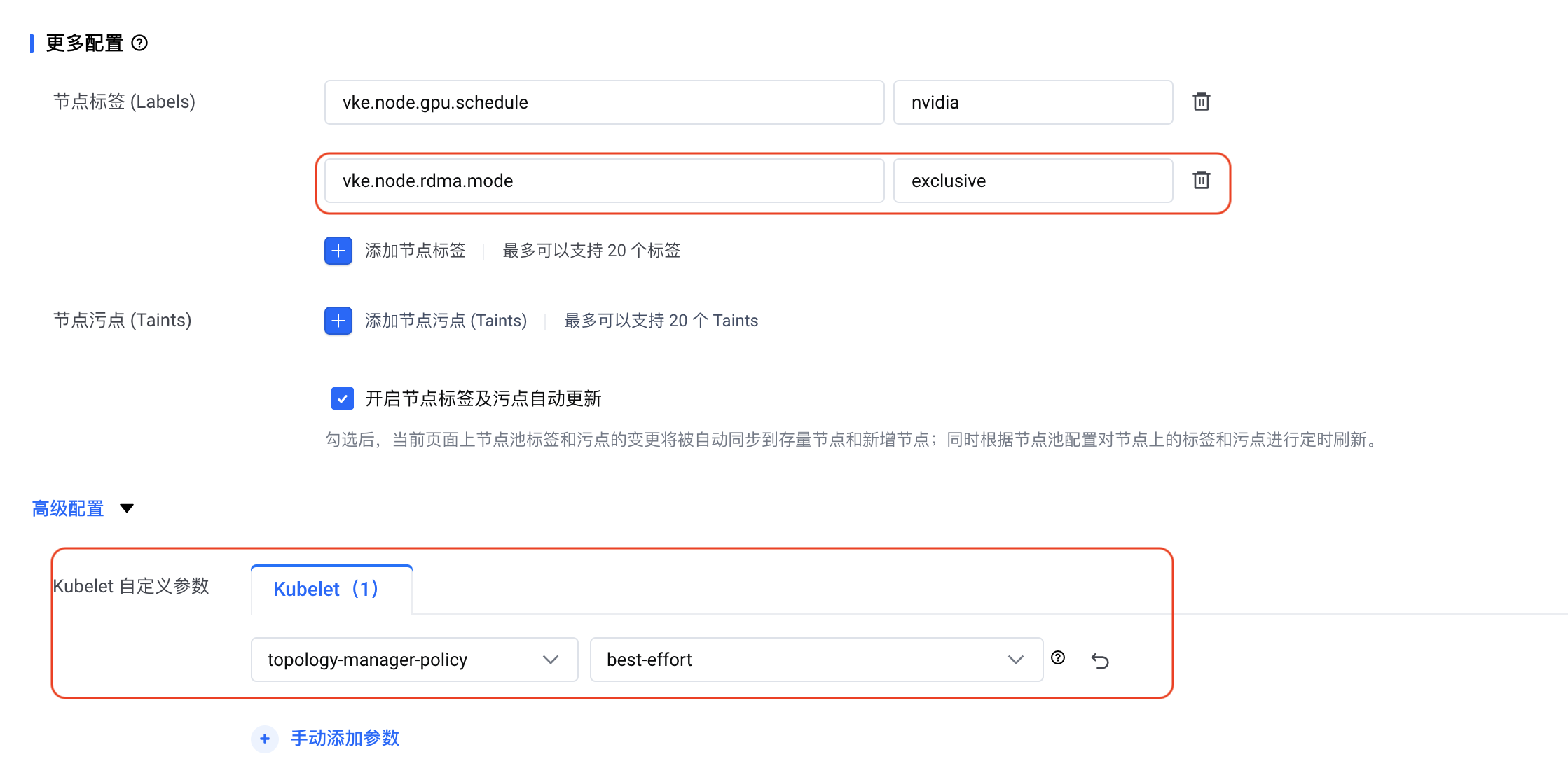Click plus icon for 手动添加参数
Screen dimensions: 1568x780
coord(265,739)
